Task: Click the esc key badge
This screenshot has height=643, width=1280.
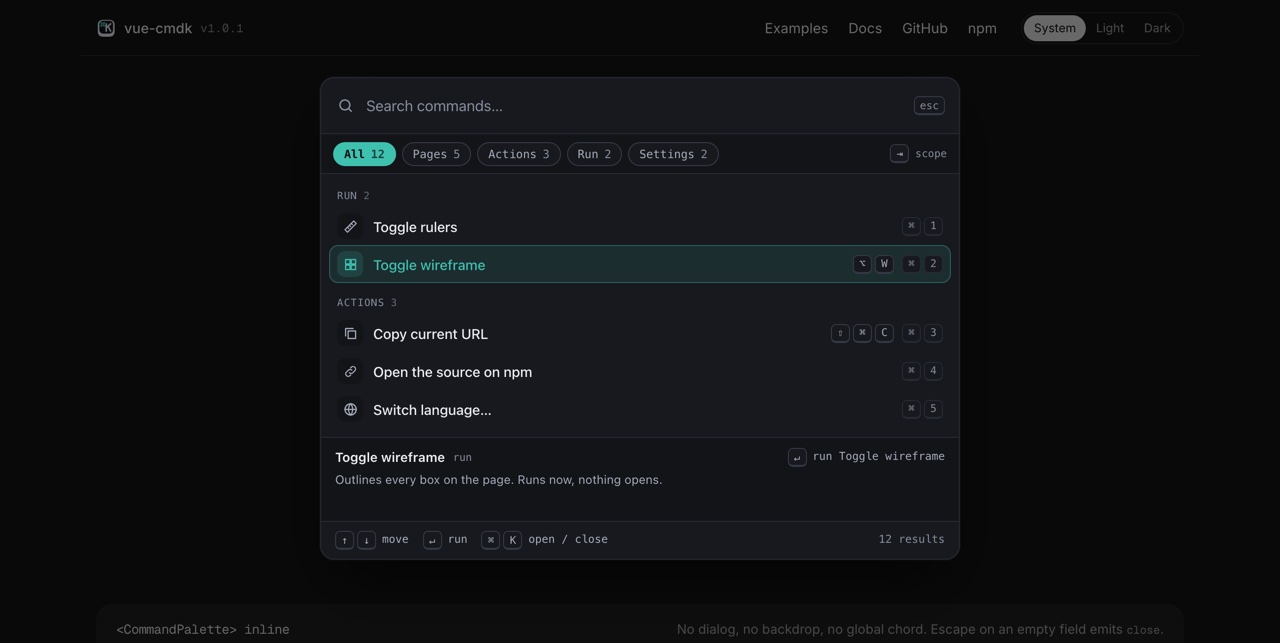Action: click(x=929, y=106)
